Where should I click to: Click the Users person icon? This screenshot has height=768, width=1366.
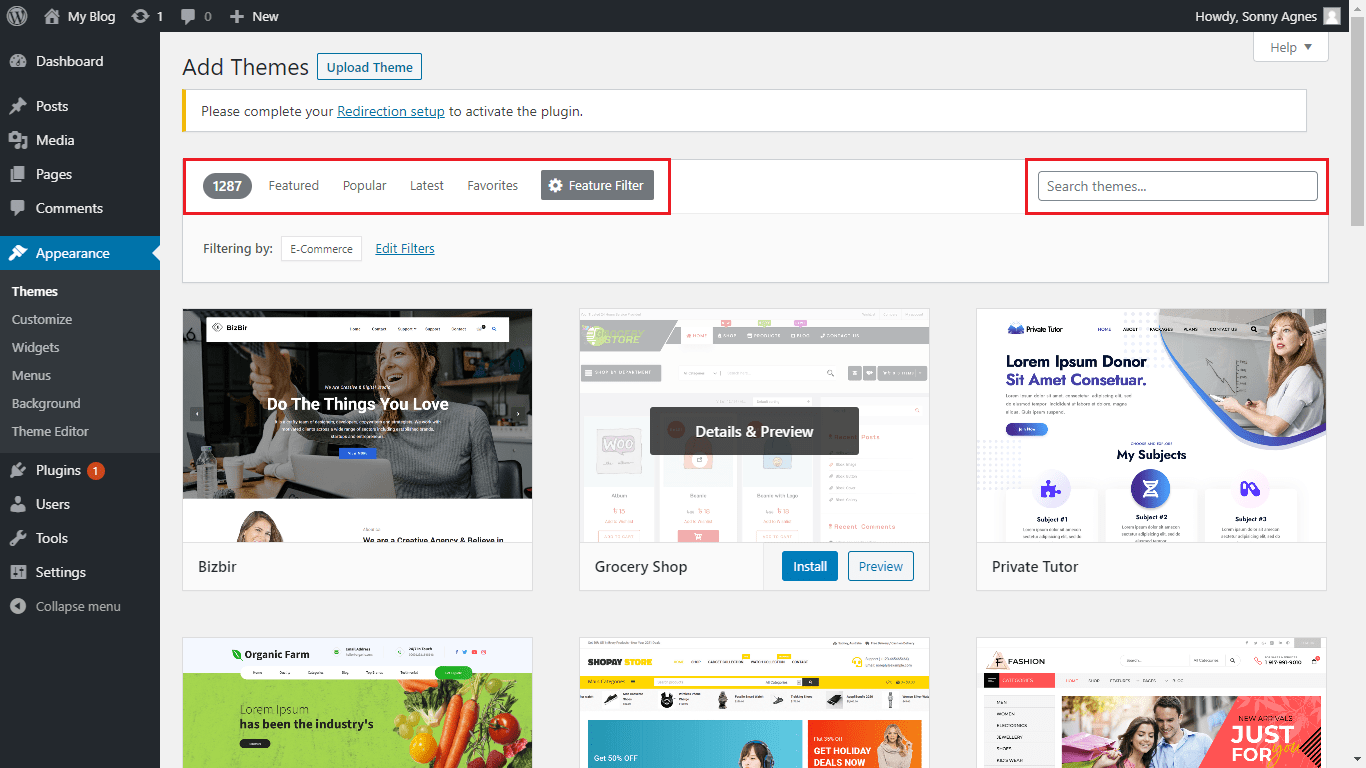click(x=18, y=504)
